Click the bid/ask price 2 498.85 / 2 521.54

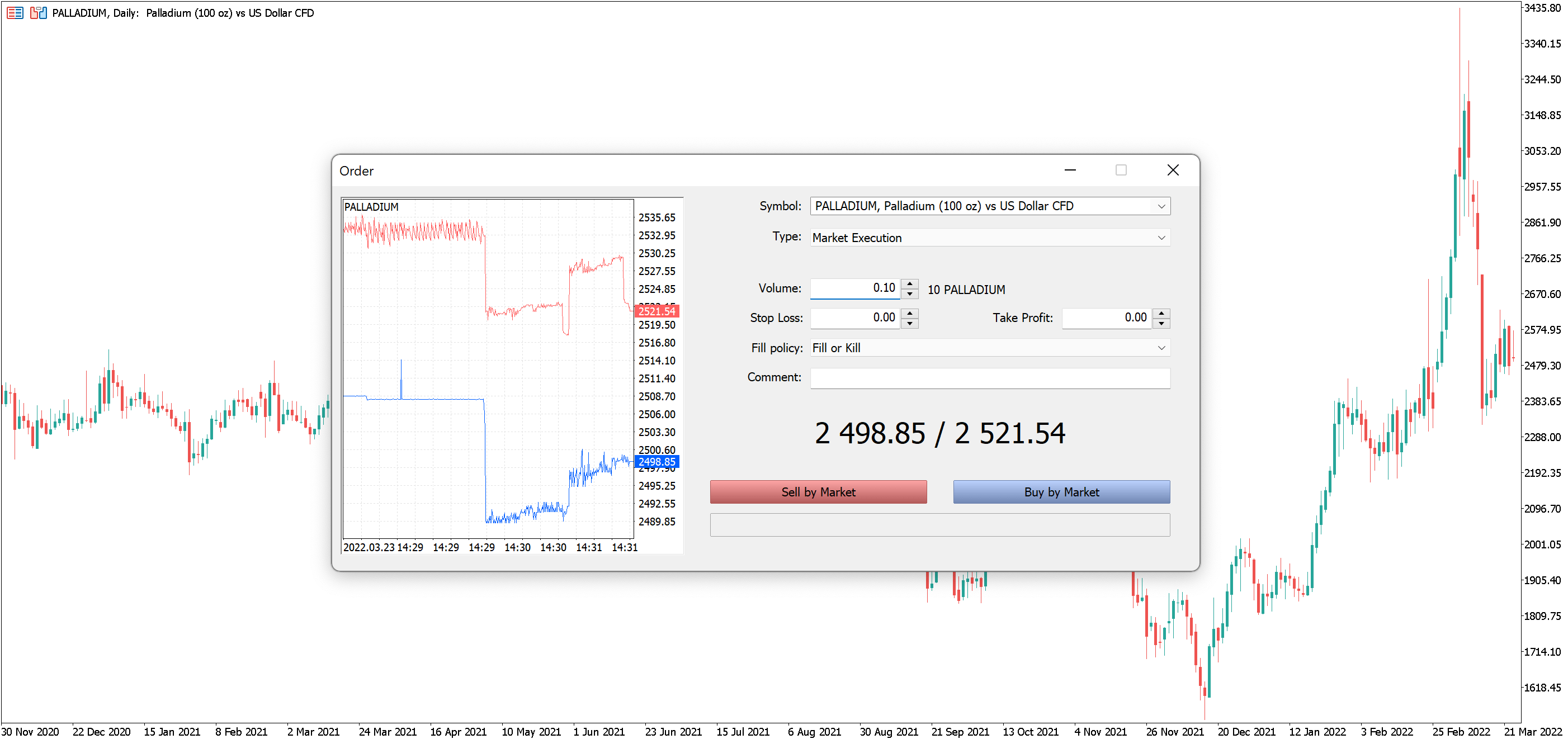940,434
